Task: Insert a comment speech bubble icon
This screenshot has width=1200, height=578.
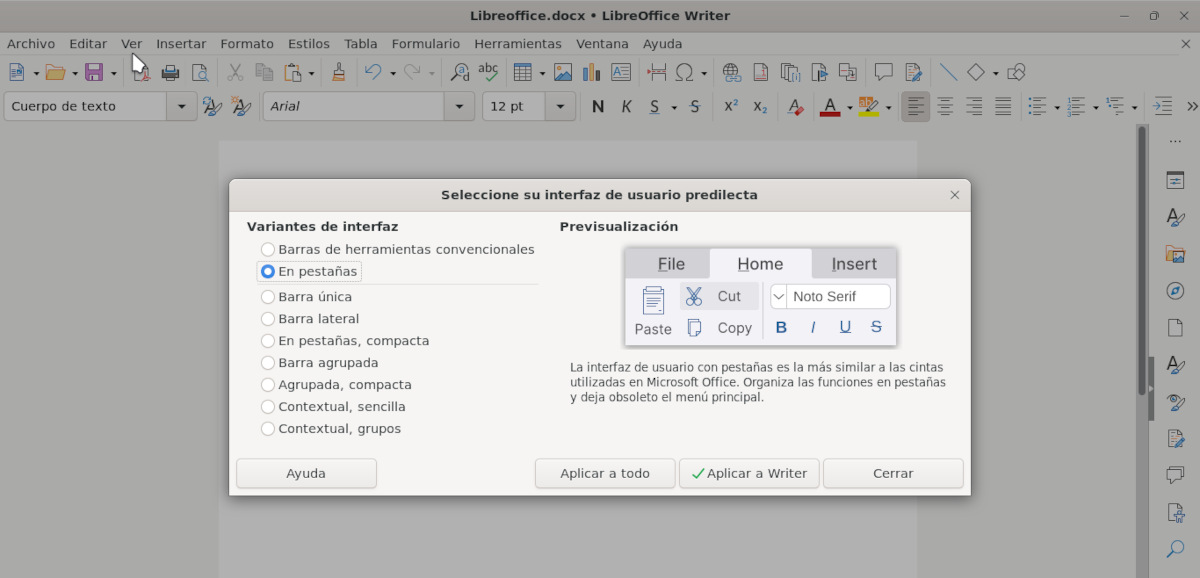Action: pyautogui.click(x=884, y=72)
